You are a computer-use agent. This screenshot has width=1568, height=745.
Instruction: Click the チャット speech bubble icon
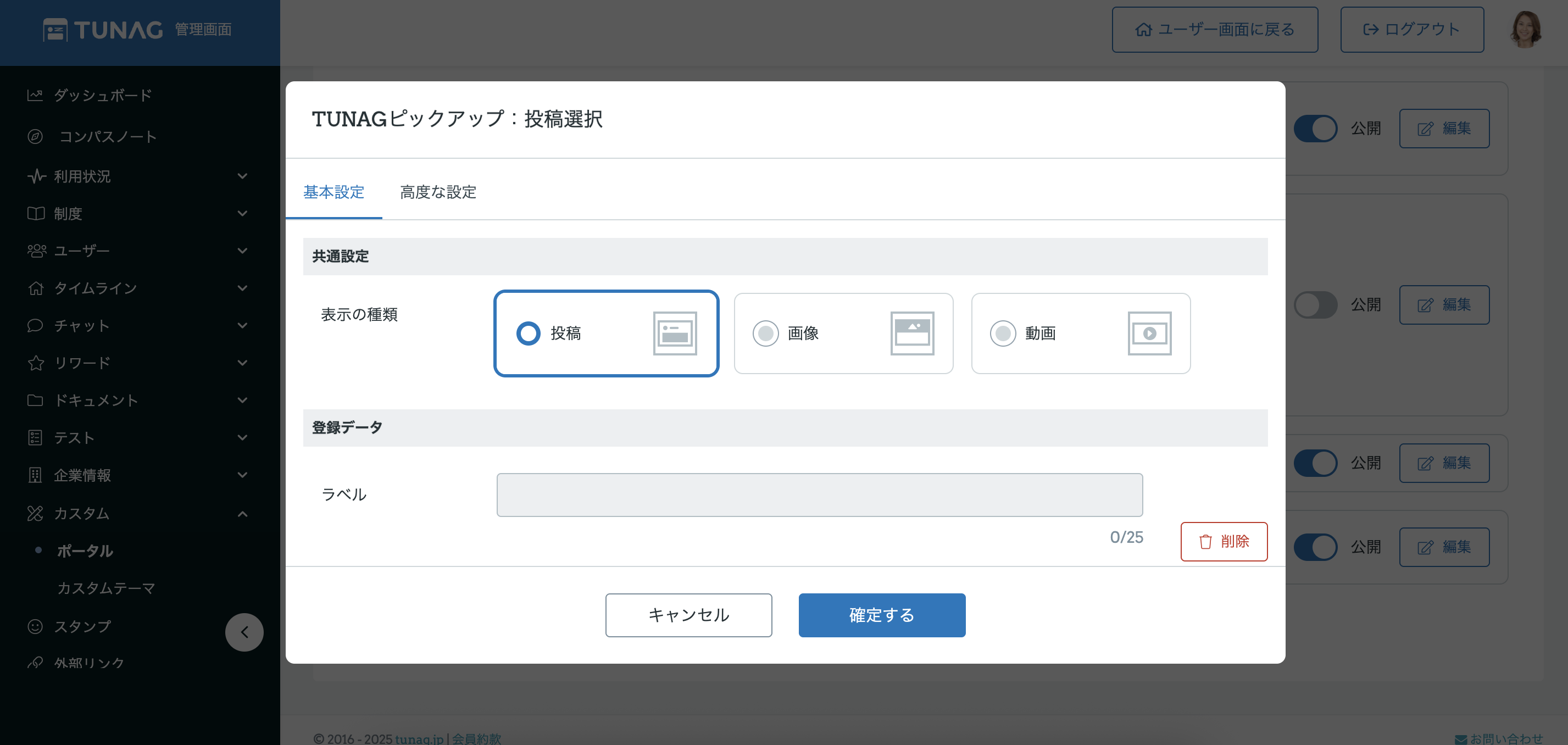[35, 326]
